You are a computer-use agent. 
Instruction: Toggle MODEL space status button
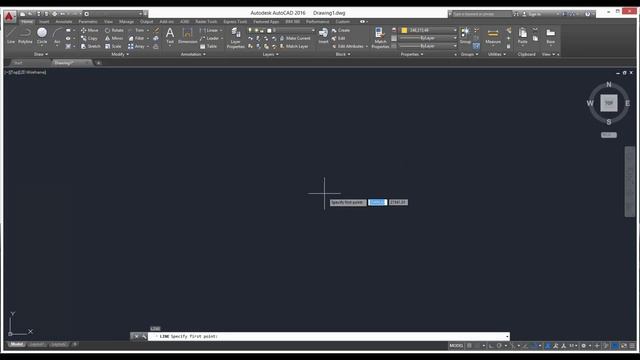click(456, 346)
